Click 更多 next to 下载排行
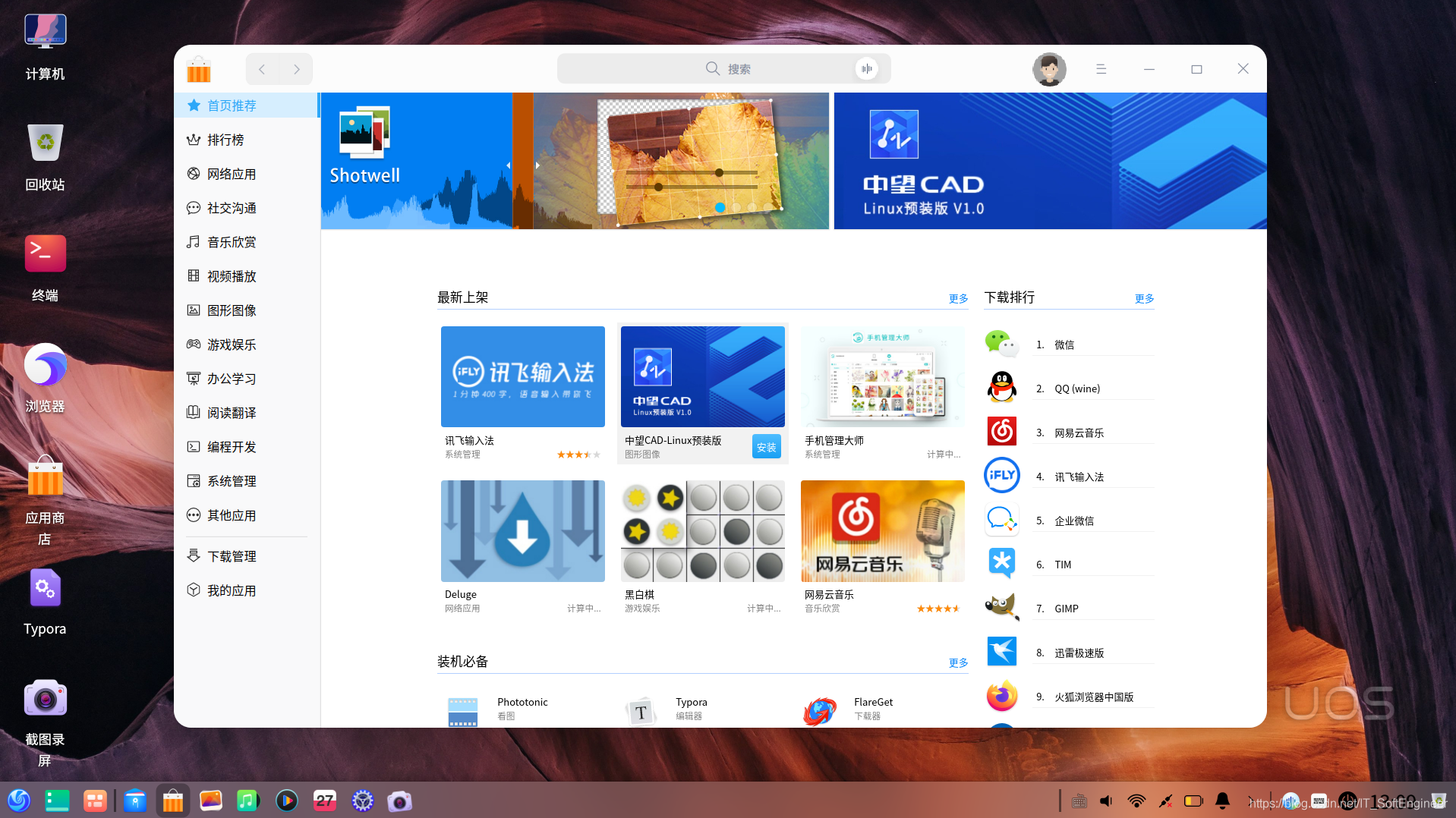1456x818 pixels. coord(1144,298)
